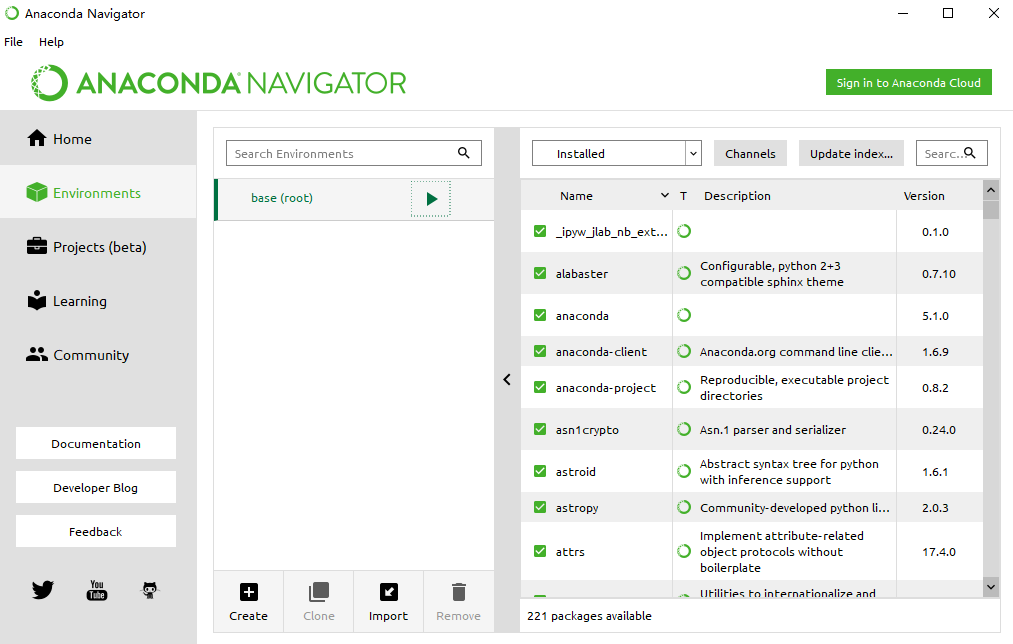Click the Import environment icon
This screenshot has width=1013, height=644.
[x=388, y=592]
